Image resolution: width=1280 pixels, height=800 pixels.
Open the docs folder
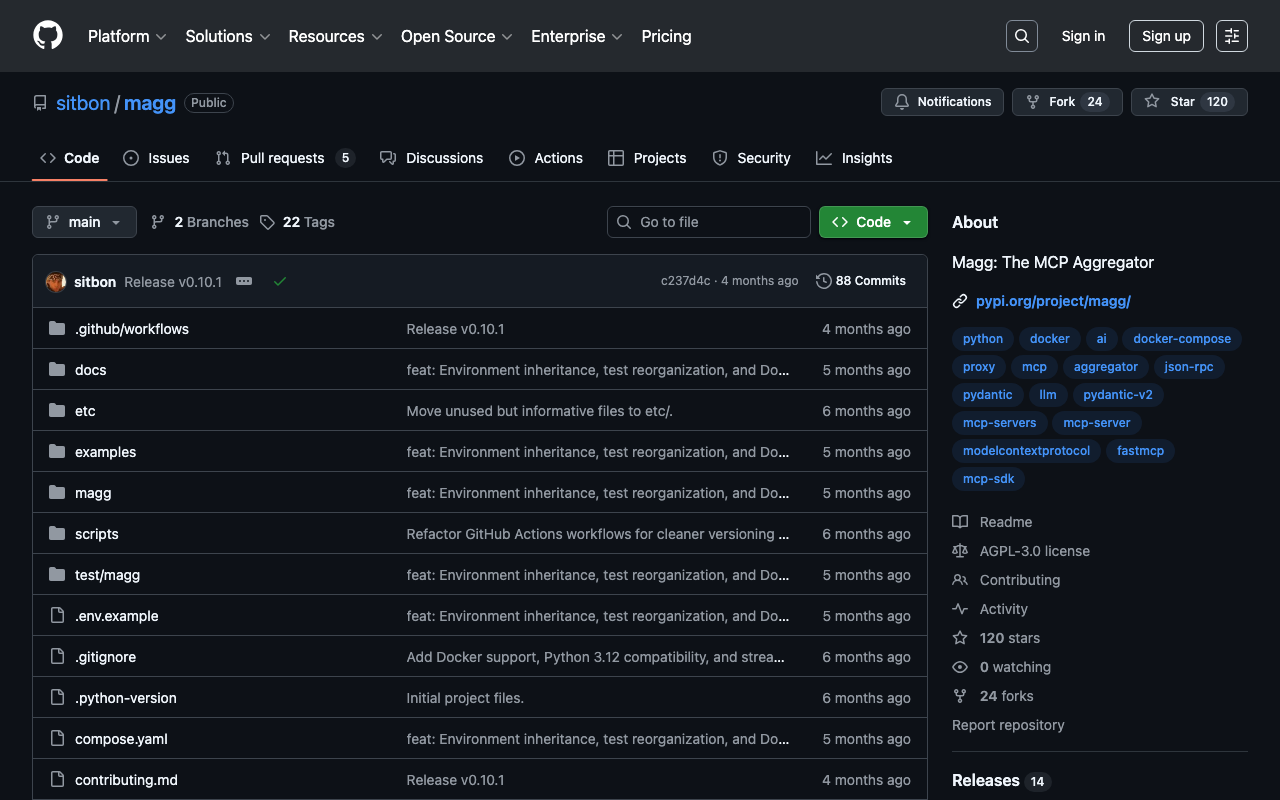coord(90,370)
